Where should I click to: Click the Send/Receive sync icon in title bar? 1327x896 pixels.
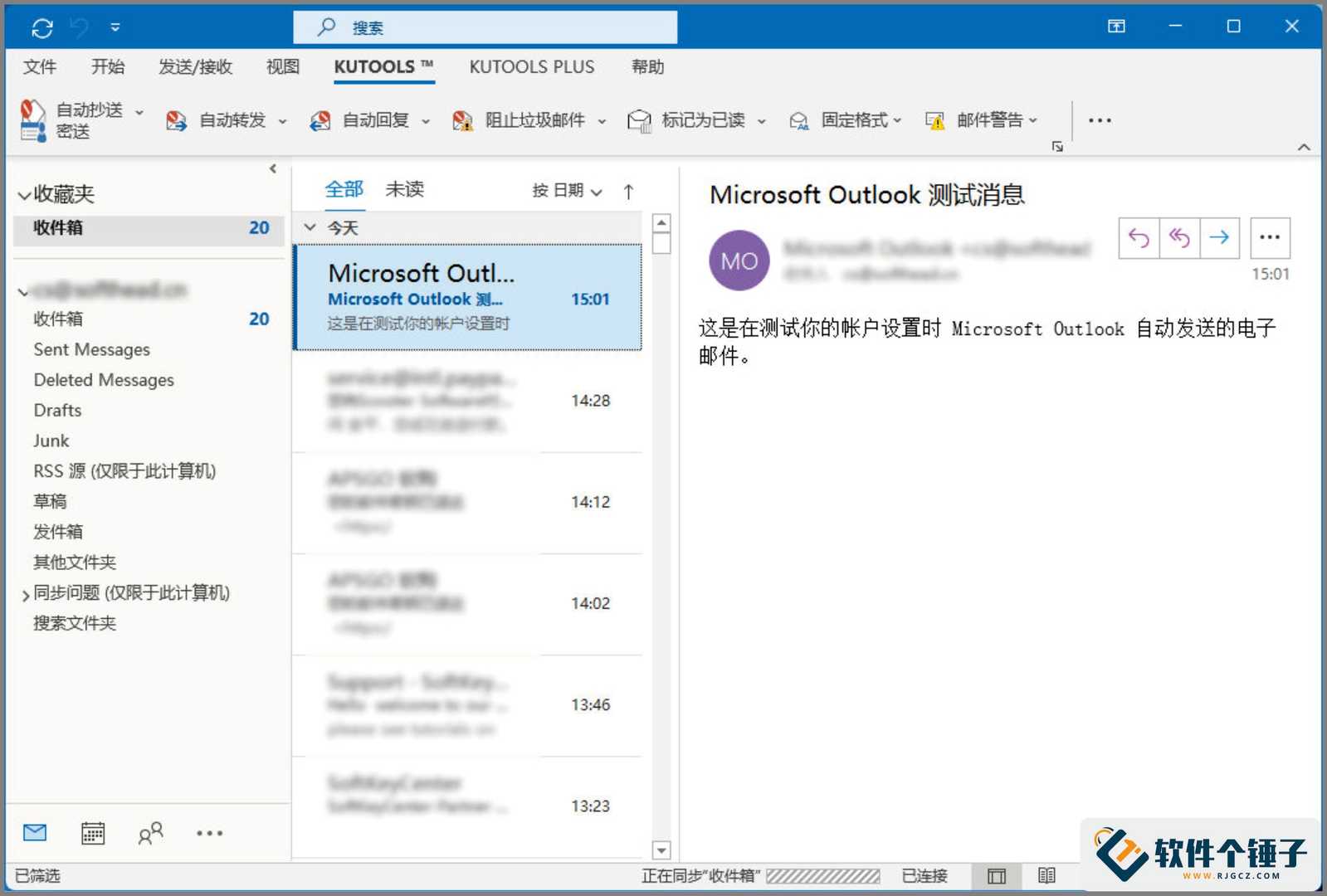(x=42, y=28)
